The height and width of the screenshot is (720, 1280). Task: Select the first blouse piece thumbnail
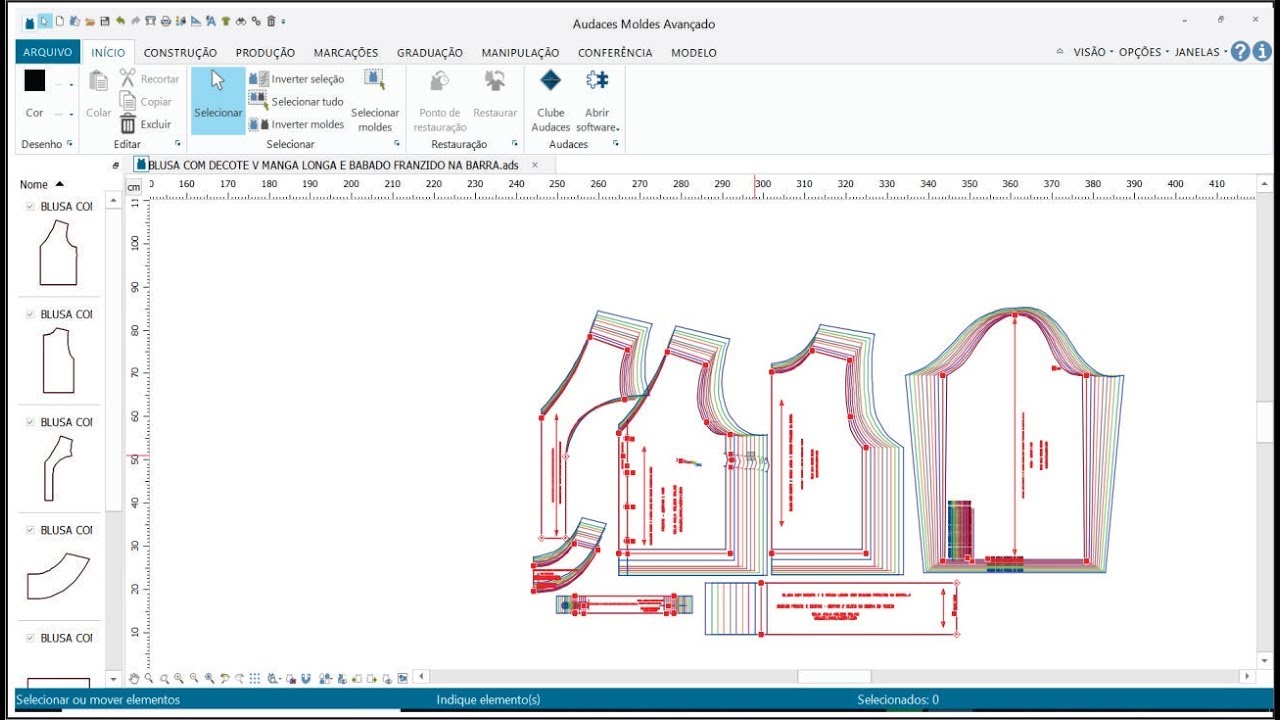tap(57, 253)
